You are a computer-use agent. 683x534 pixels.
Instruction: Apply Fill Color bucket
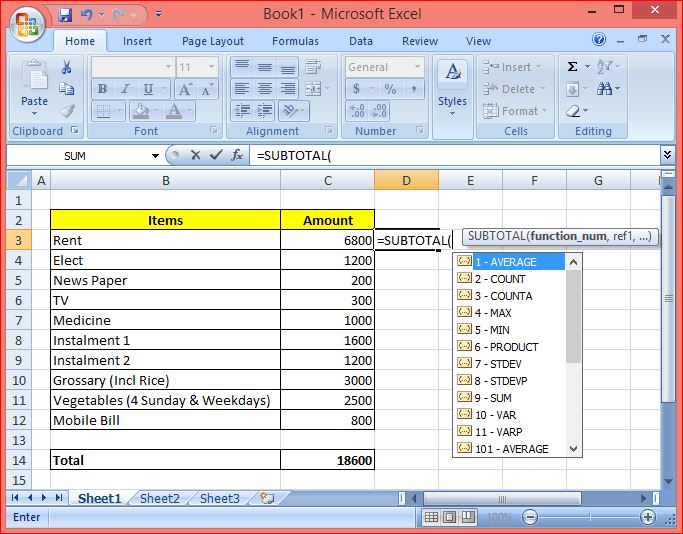coord(141,111)
